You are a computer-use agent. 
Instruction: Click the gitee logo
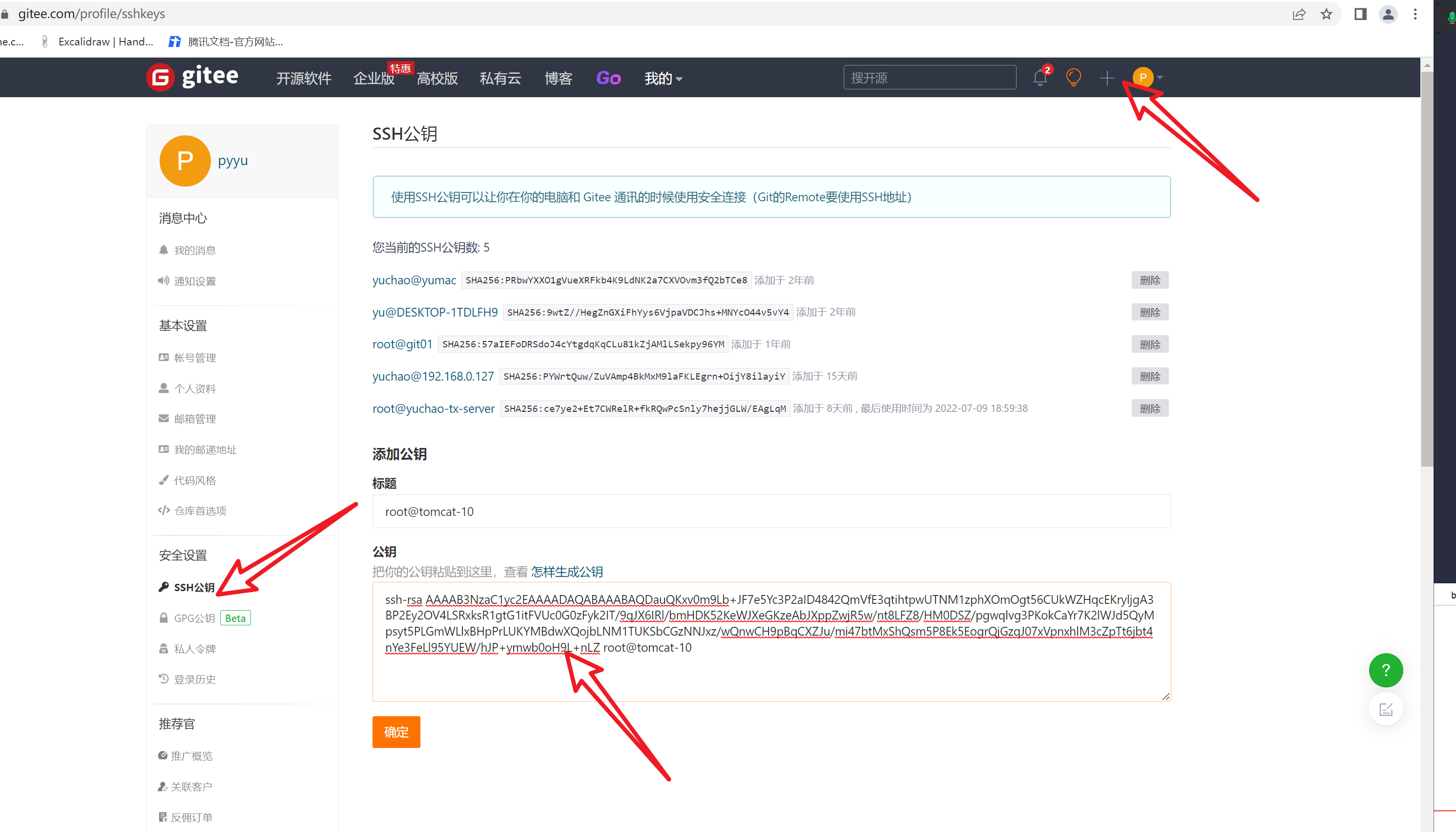(192, 77)
